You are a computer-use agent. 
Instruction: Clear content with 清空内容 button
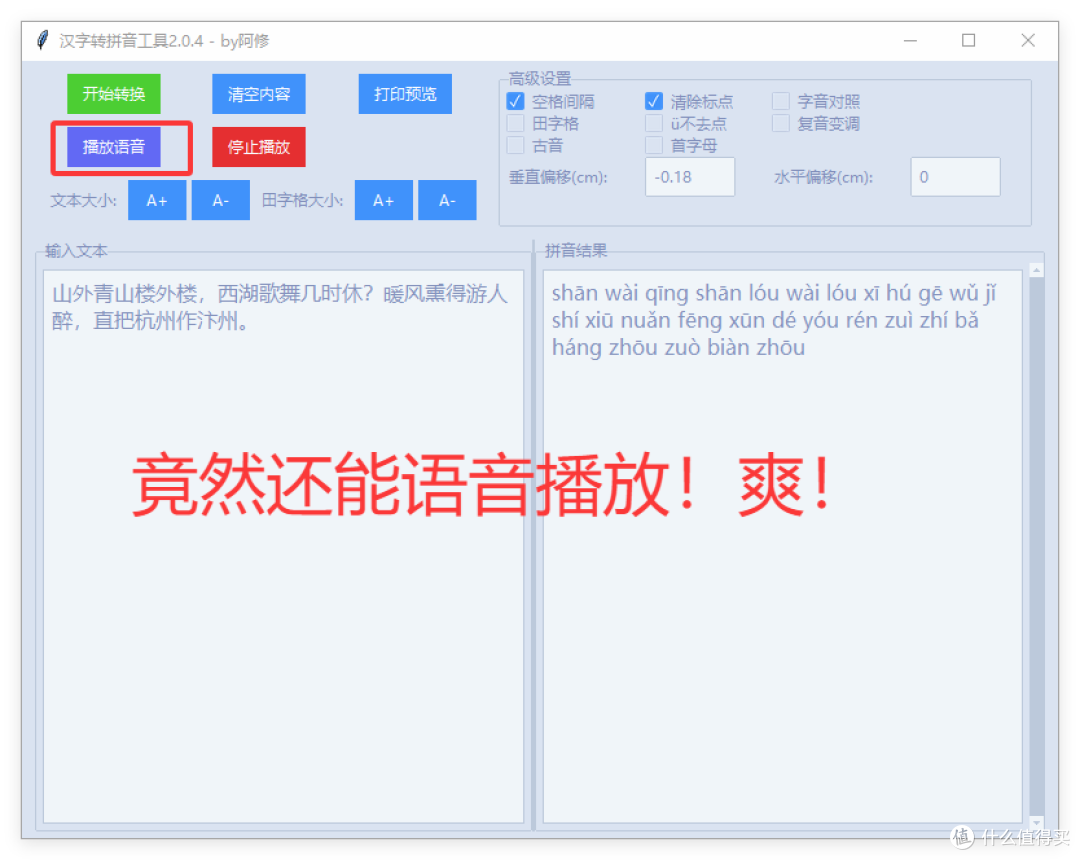259,94
